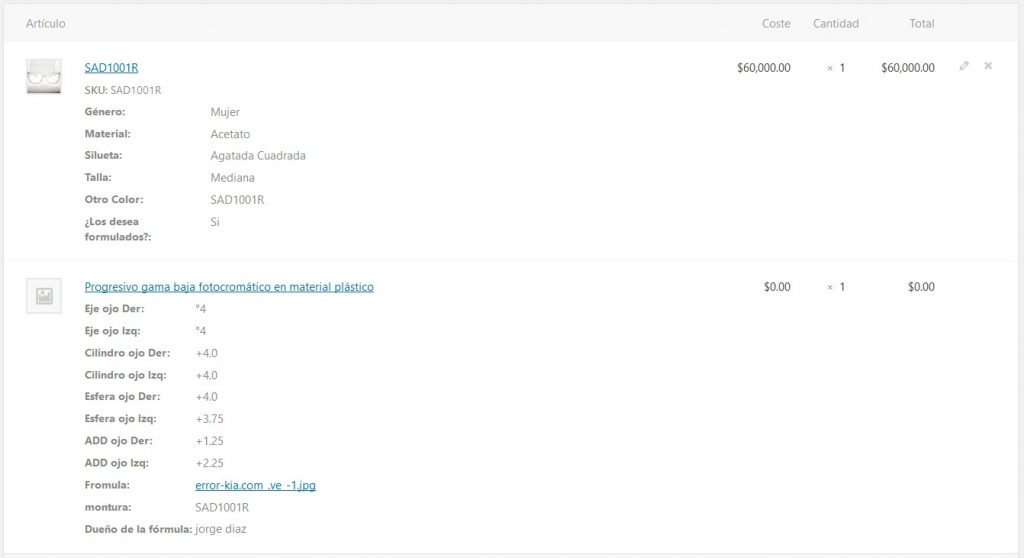Sort by the Artículo column header
1024x558 pixels.
click(46, 23)
